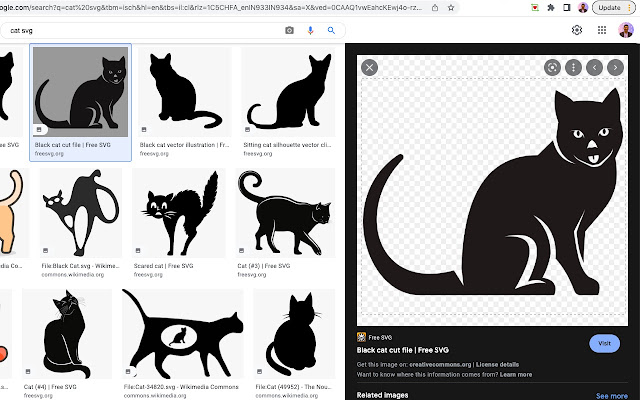
Task: Click license badge on 'Black cat cut file' thumbnail
Action: point(40,129)
